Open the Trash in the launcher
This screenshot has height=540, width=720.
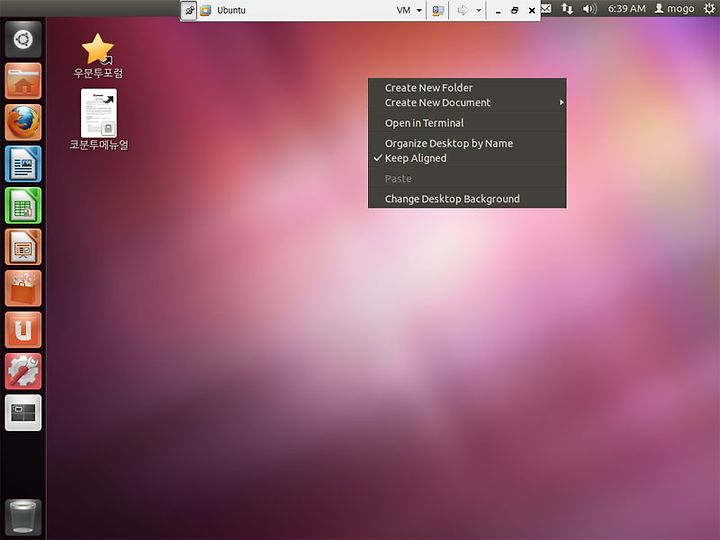[23, 517]
